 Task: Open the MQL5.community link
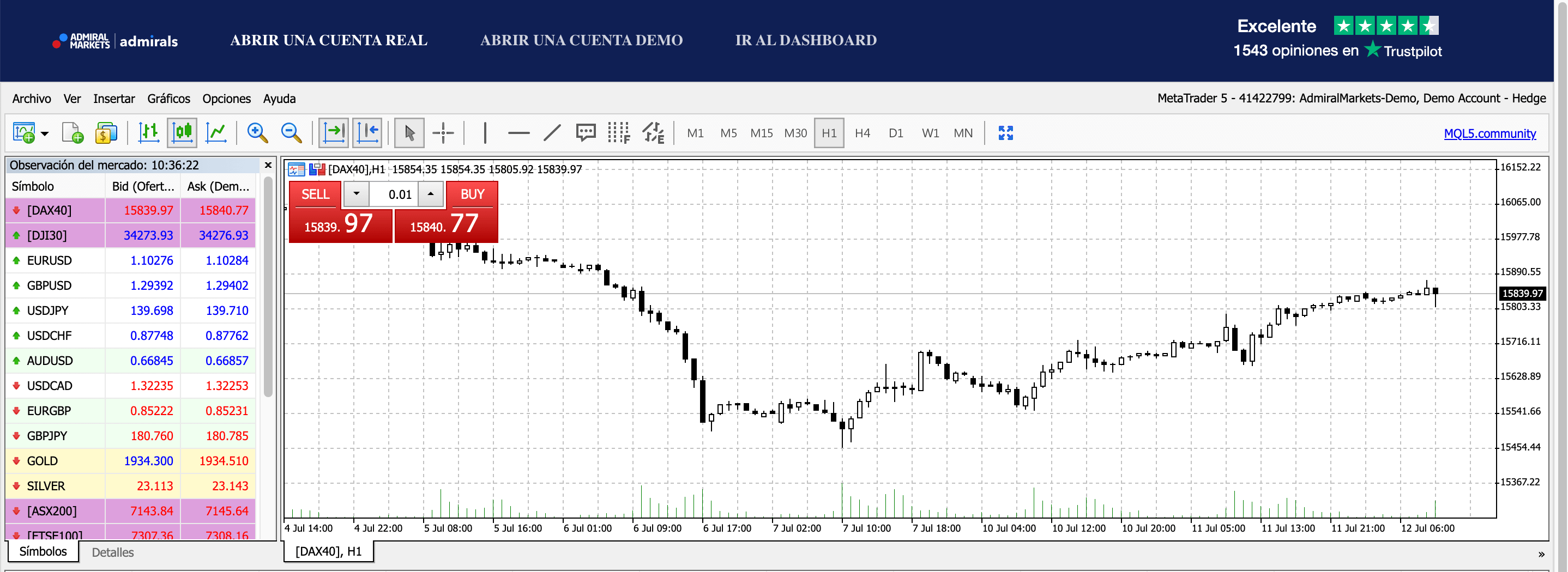1489,133
